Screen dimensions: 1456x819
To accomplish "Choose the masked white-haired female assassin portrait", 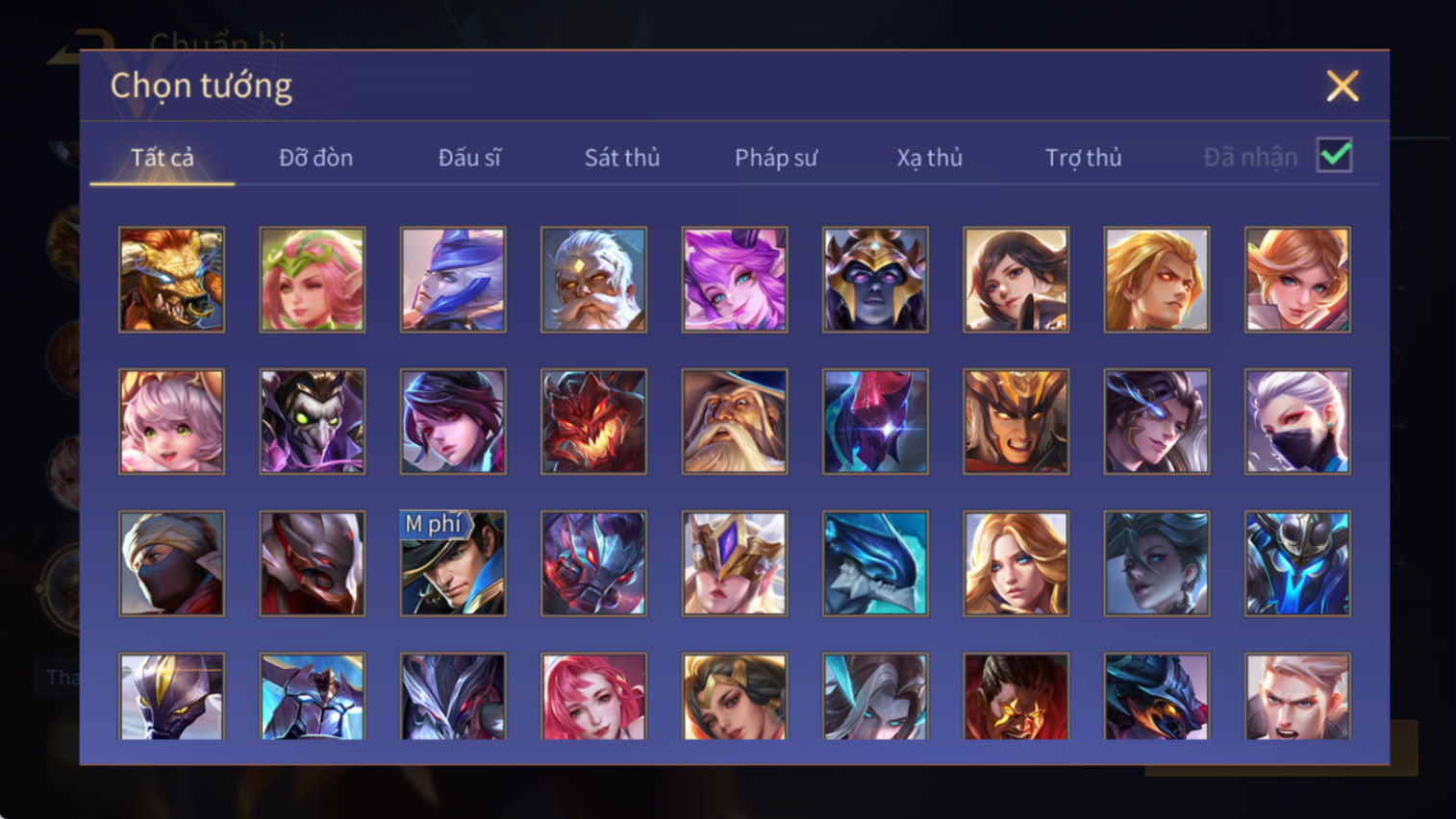I will [x=1297, y=422].
